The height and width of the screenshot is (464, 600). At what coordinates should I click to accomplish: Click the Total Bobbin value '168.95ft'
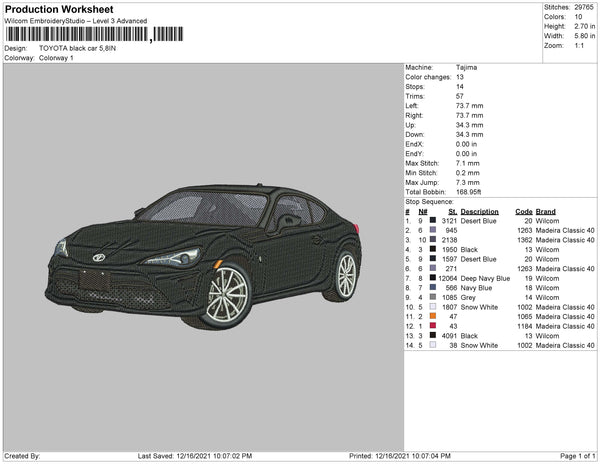pyautogui.click(x=468, y=192)
